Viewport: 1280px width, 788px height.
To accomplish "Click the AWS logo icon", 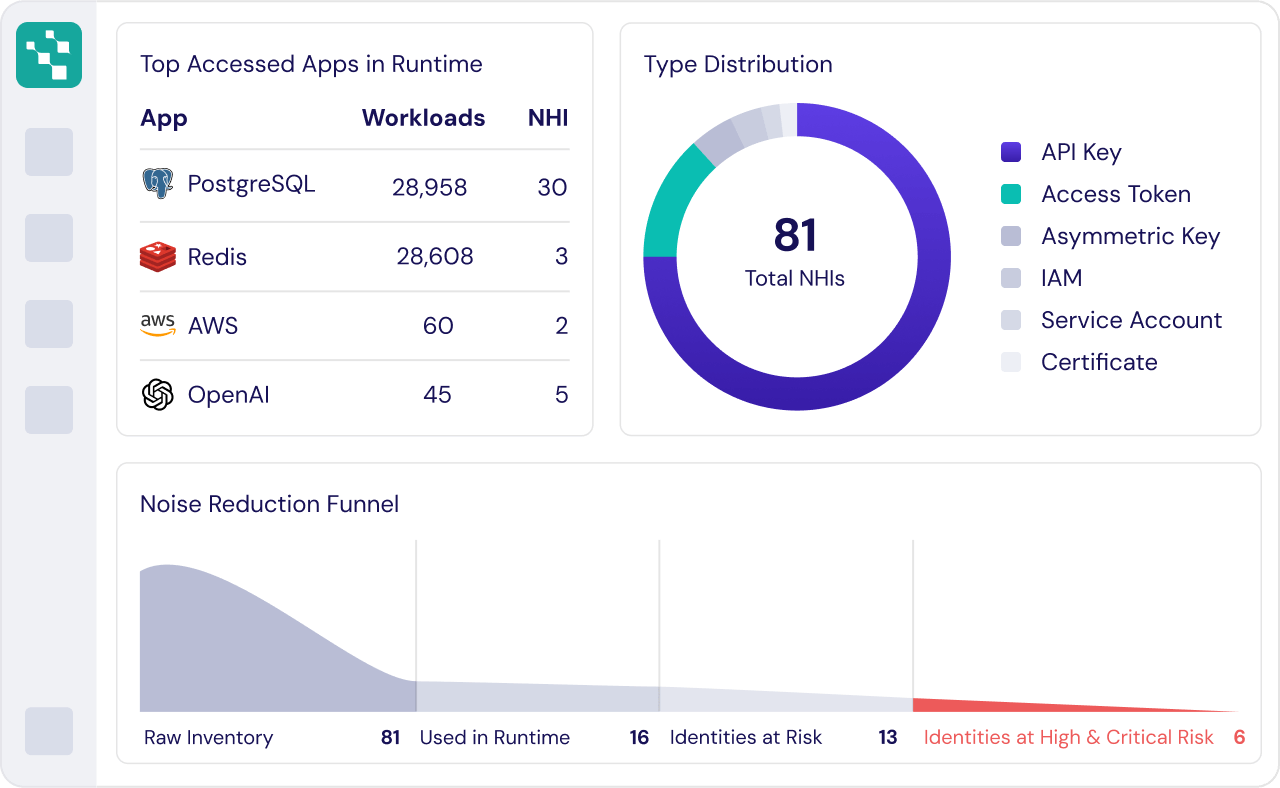I will 157,326.
